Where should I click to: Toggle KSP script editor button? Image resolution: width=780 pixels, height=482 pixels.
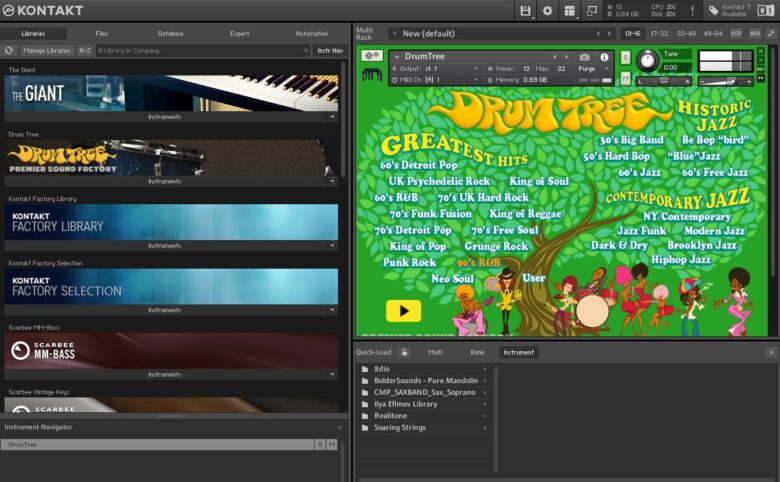(736, 34)
